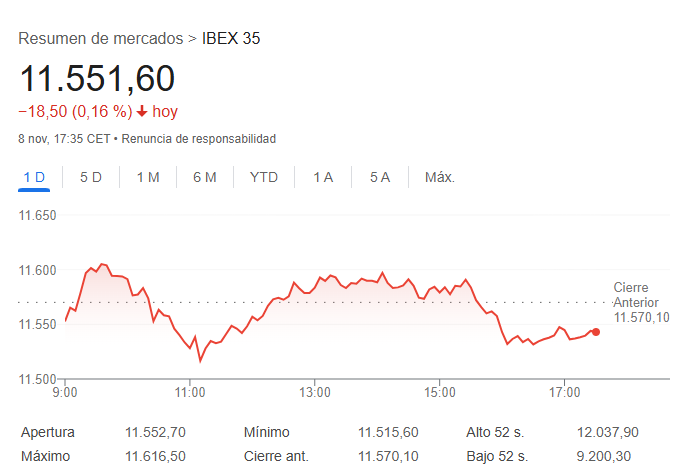The width and height of the screenshot is (692, 475).
Task: Select the YTD range tab
Action: [264, 177]
